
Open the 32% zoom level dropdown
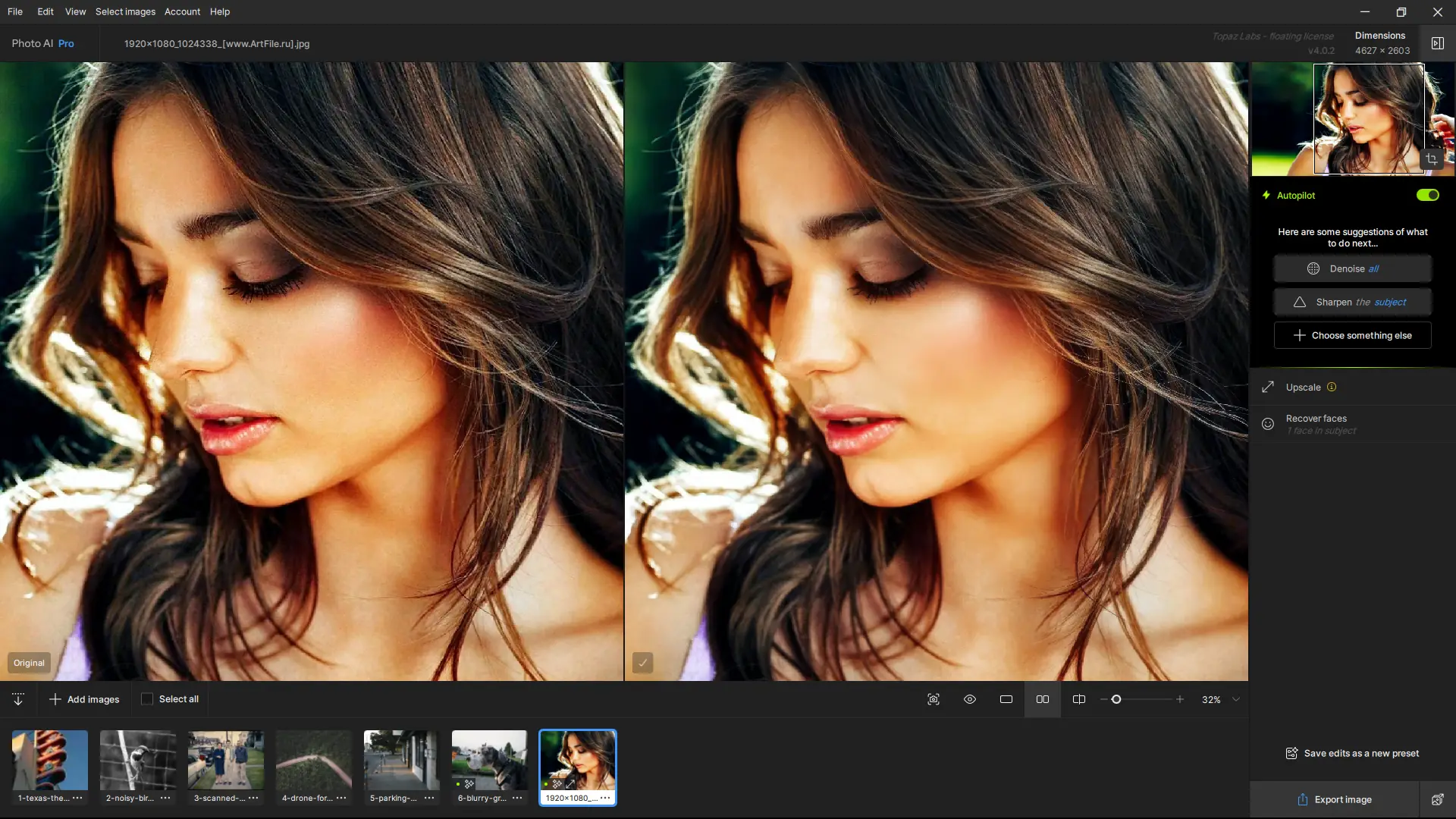coord(1236,699)
